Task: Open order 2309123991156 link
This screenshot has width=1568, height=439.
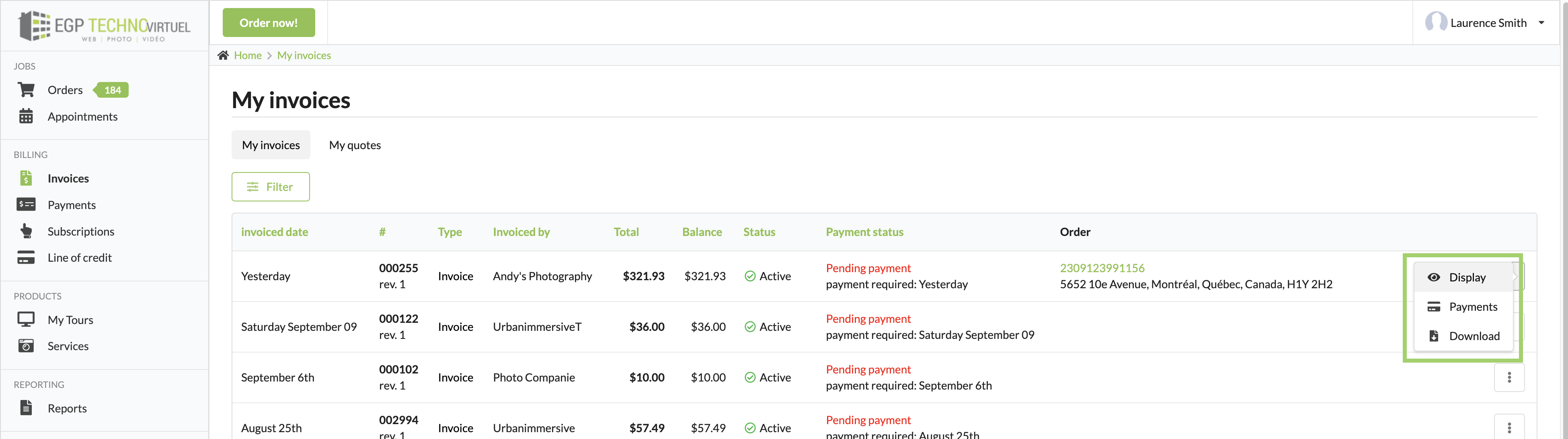Action: (x=1102, y=267)
